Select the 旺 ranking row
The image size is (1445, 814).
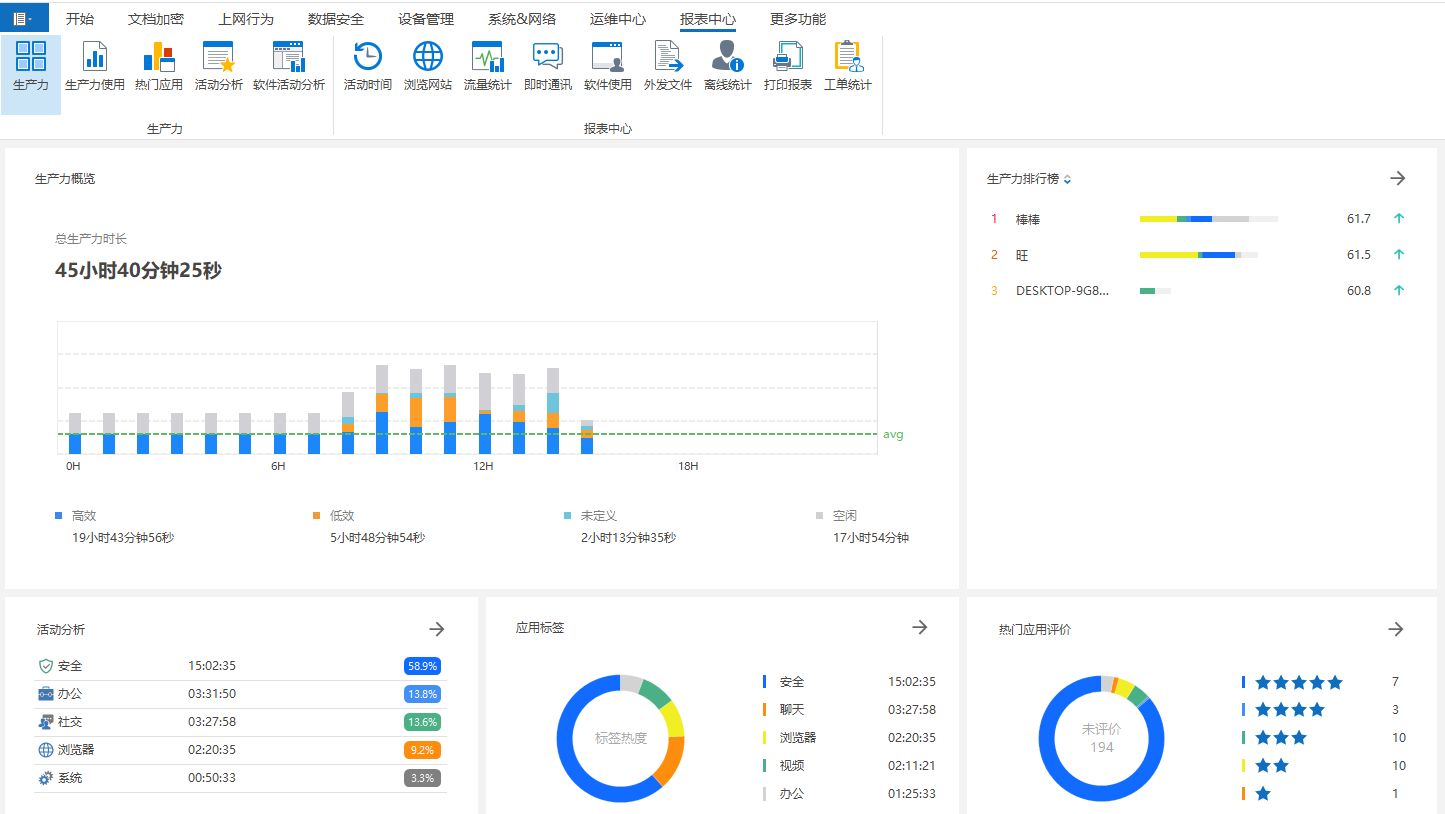click(x=1198, y=255)
